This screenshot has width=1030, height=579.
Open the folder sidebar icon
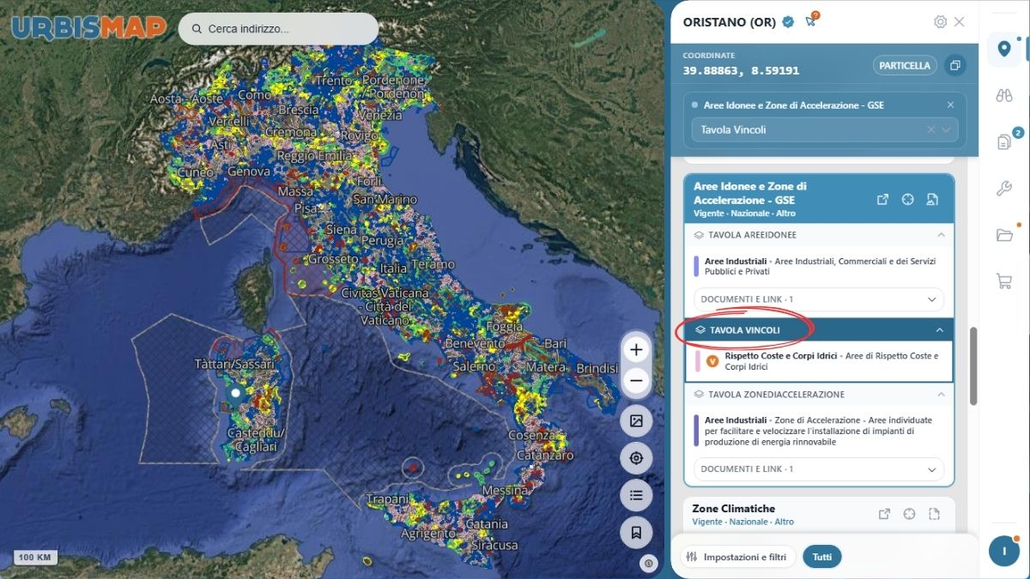click(1004, 235)
